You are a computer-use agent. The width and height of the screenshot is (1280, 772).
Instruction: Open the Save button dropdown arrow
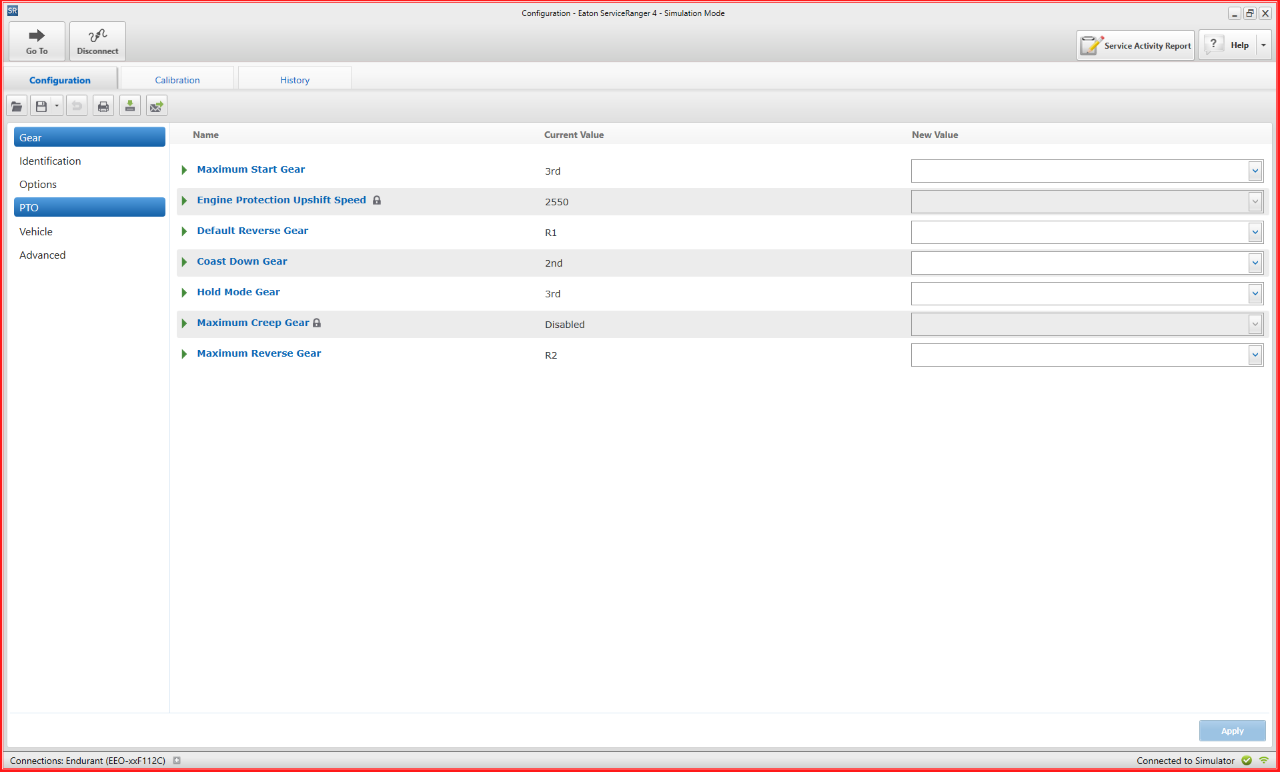click(x=57, y=106)
